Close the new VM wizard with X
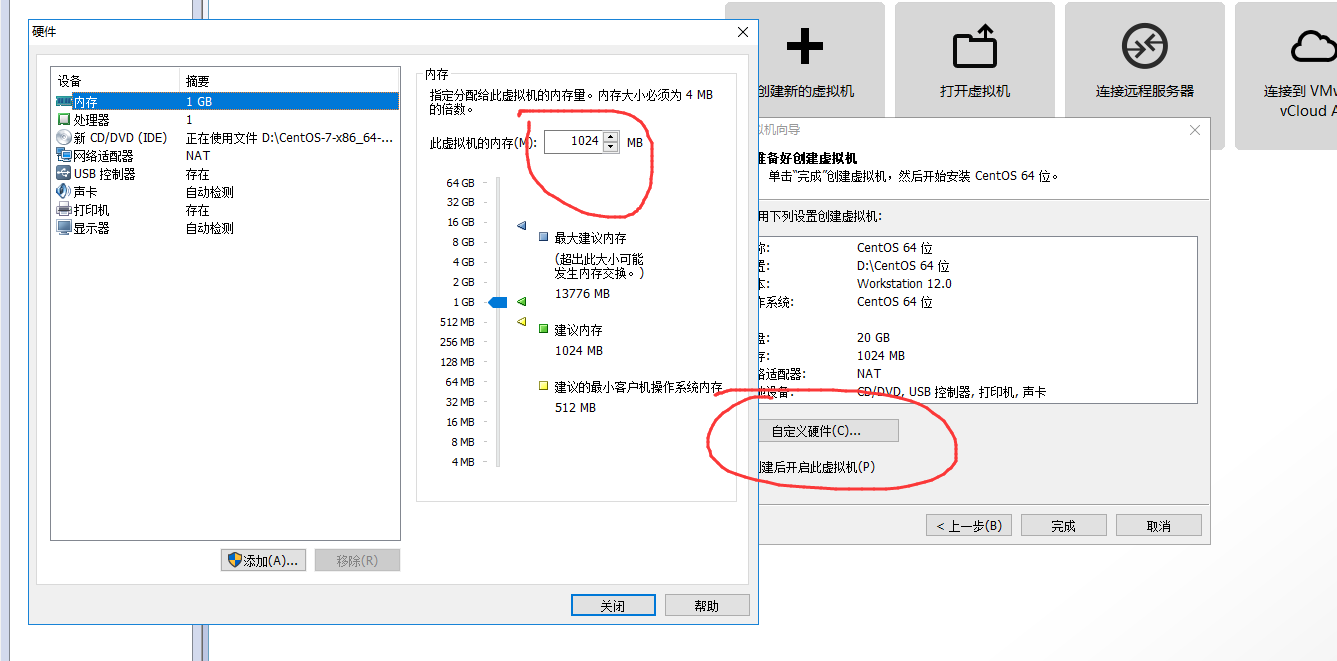Viewport: 1337px width, 661px height. 1195,130
